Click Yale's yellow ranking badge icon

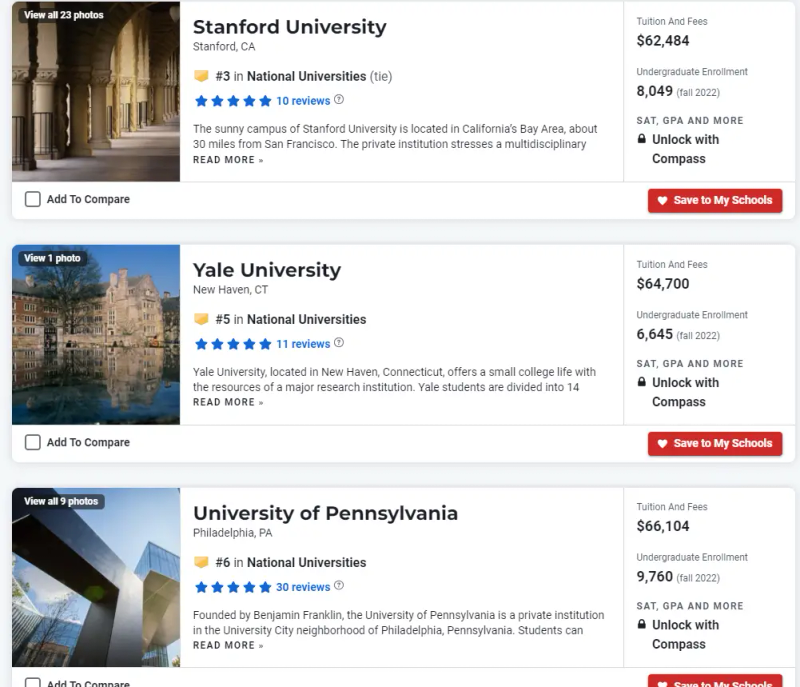[x=201, y=319]
